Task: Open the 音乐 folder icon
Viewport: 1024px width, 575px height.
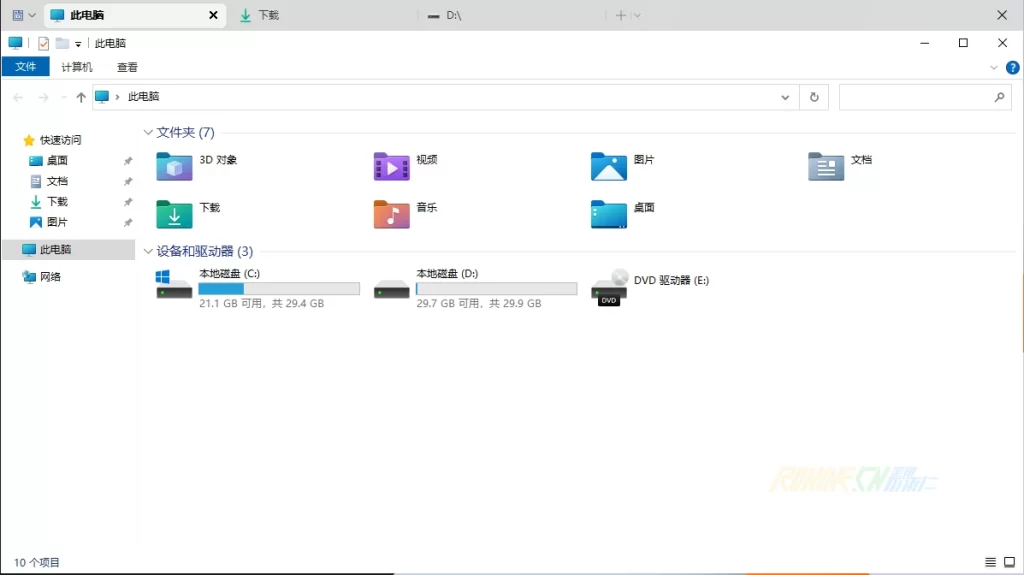Action: point(391,214)
